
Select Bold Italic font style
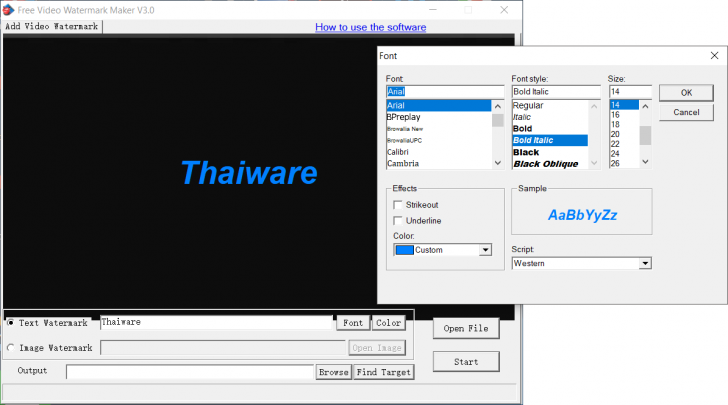(550, 140)
